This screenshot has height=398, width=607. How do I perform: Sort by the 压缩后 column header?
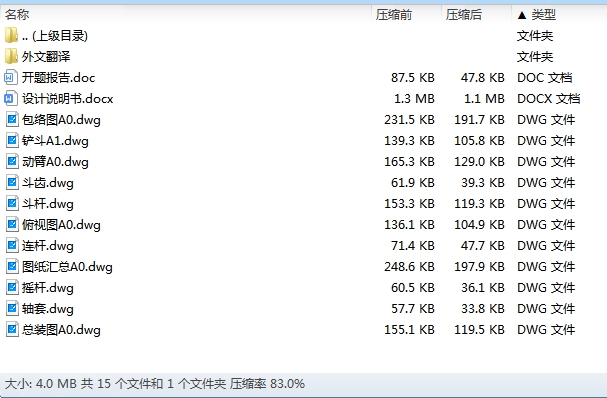(477, 15)
